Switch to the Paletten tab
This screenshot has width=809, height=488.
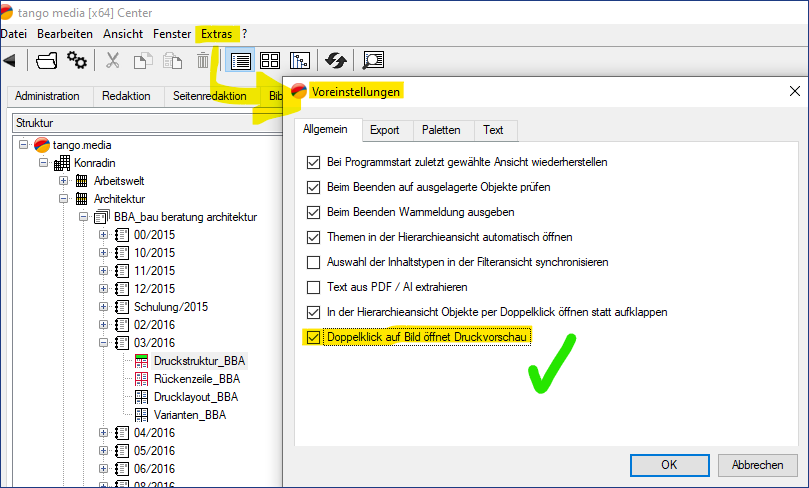[x=441, y=130]
